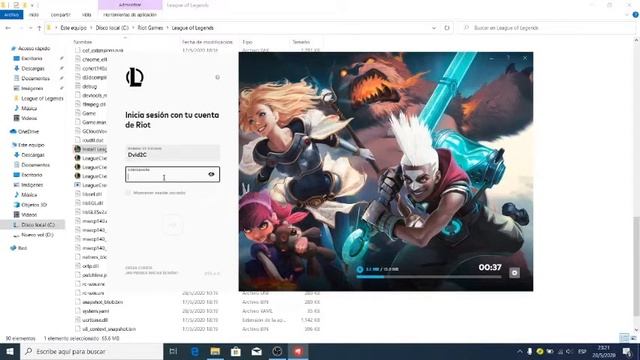Screen dimensions: 640x360
Task: Open the notification center icon
Action: click(x=627, y=351)
